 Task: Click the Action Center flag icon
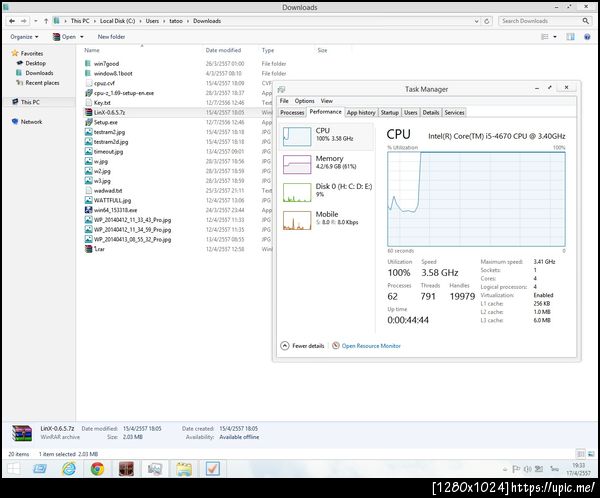(515, 469)
